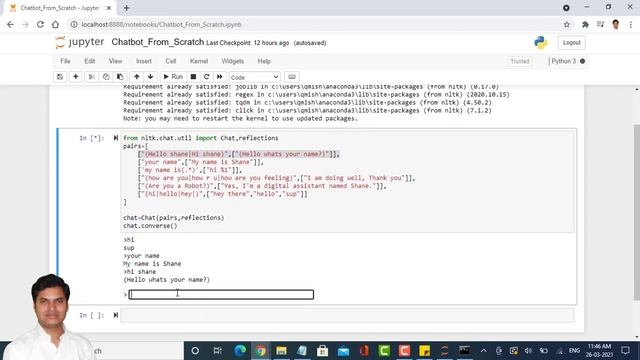Open the Widgets menu
Image resolution: width=640 pixels, height=360 pixels.
tap(233, 61)
